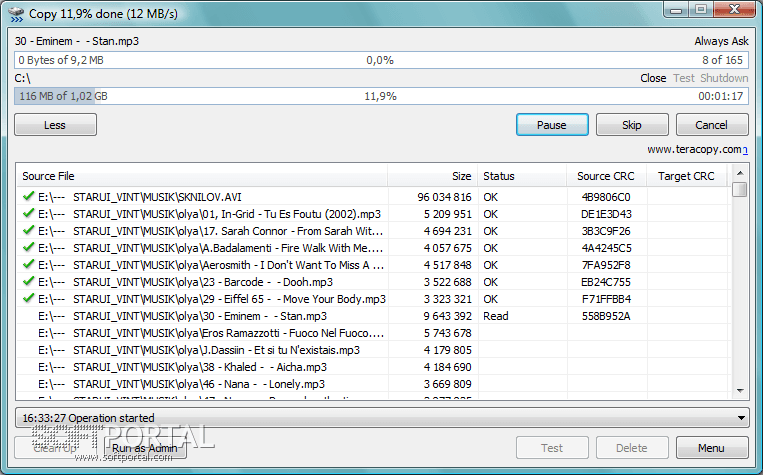Sort by the Source CRC column header
Viewport: 763px width, 475px height.
[606, 176]
